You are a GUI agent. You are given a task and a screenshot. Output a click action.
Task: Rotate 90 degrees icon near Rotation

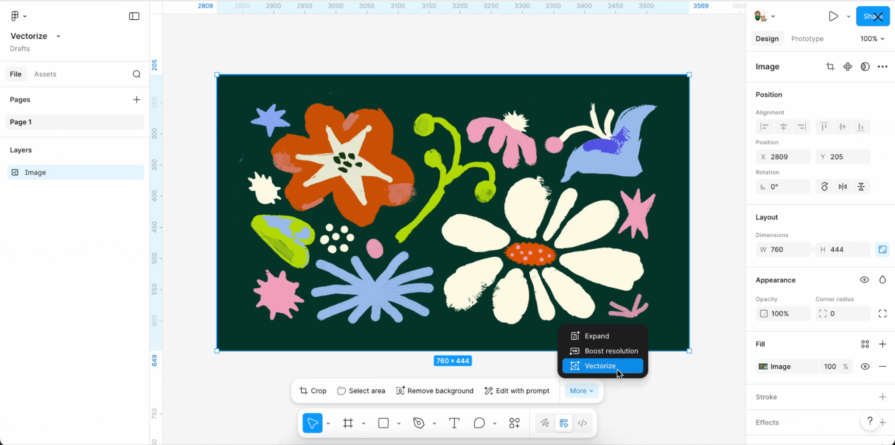tap(824, 187)
